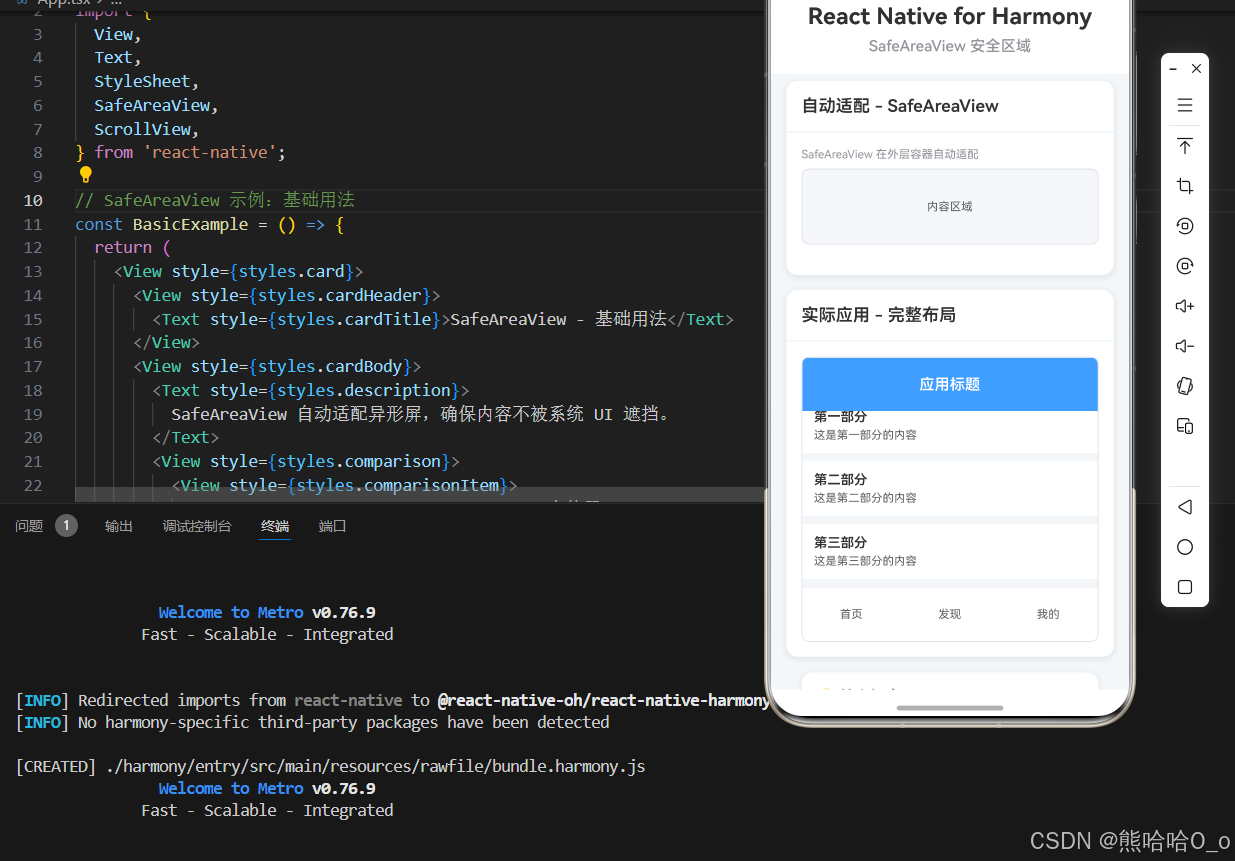
Task: Minimize the emulator toolbar panel
Action: coord(1173,69)
